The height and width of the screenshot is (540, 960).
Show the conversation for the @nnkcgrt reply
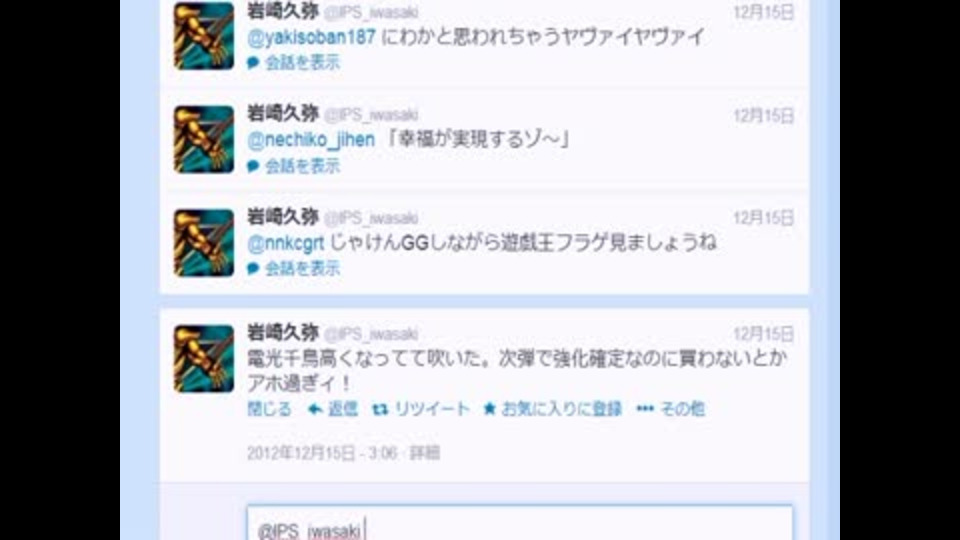click(293, 268)
